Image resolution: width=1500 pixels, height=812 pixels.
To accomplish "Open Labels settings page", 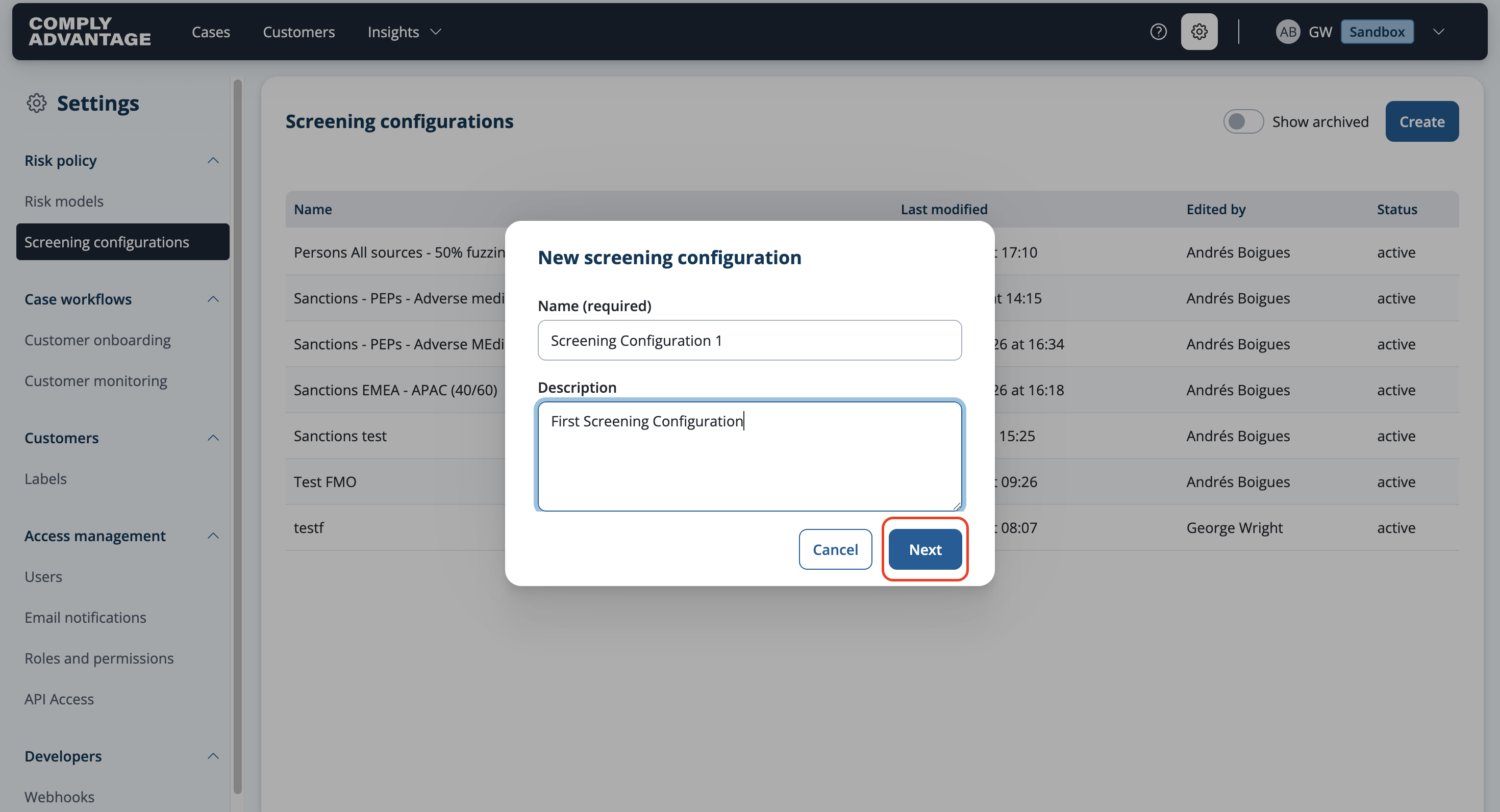I will pyautogui.click(x=45, y=478).
